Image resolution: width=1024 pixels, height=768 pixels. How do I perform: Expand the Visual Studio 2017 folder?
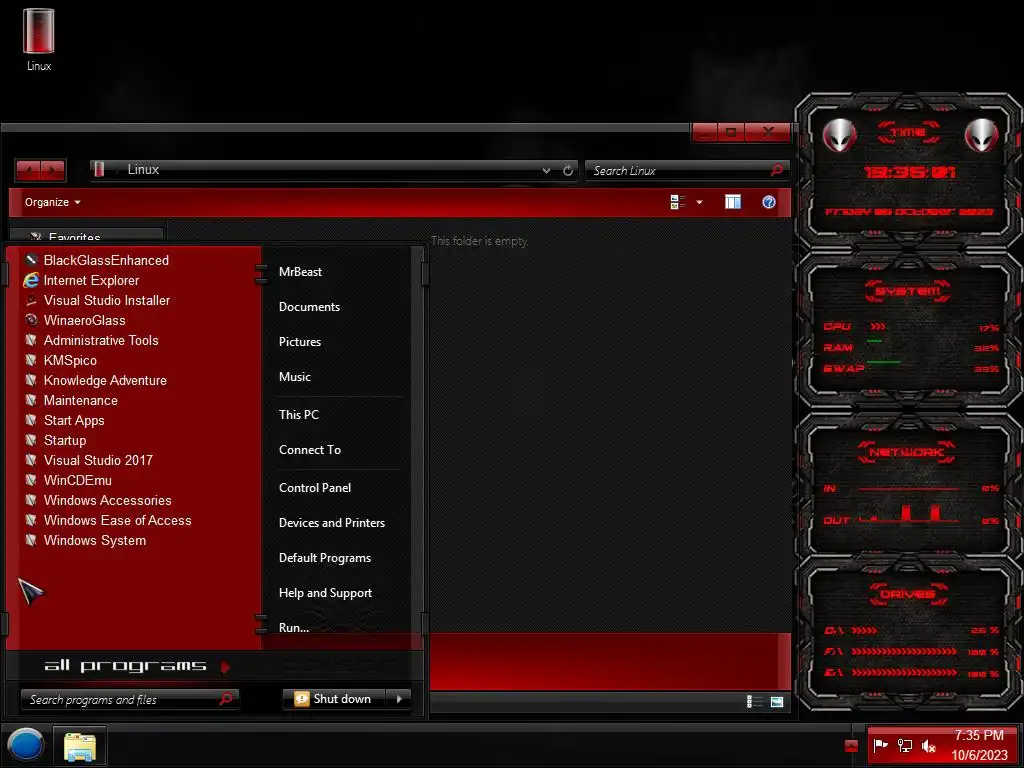(x=98, y=460)
